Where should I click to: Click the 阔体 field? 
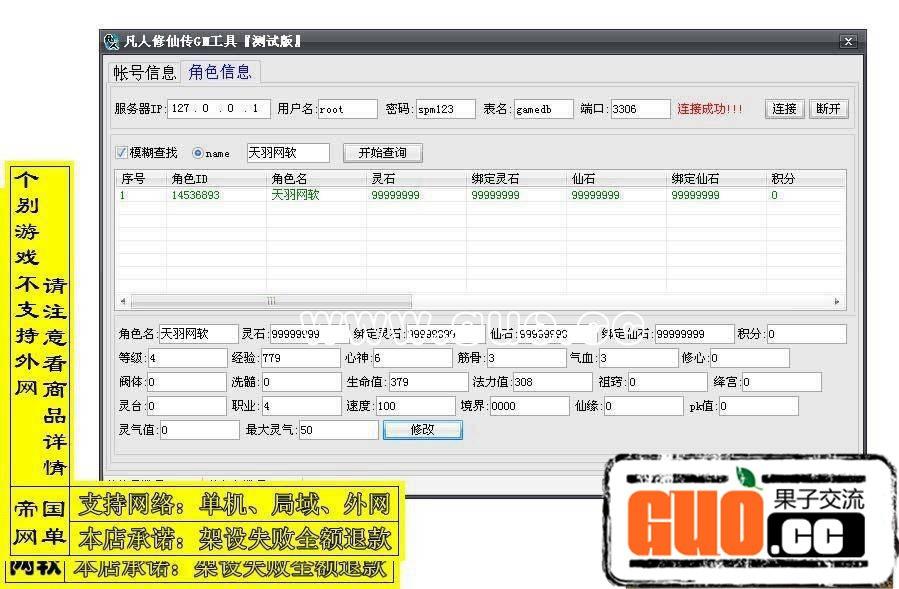[187, 382]
